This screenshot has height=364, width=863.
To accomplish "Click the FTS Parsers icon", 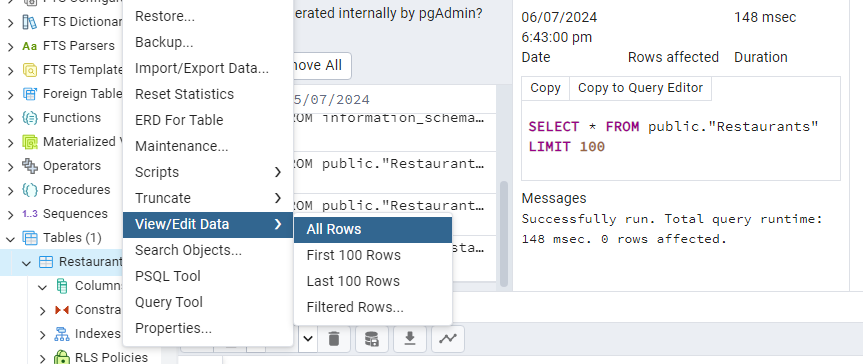I will coord(29,46).
